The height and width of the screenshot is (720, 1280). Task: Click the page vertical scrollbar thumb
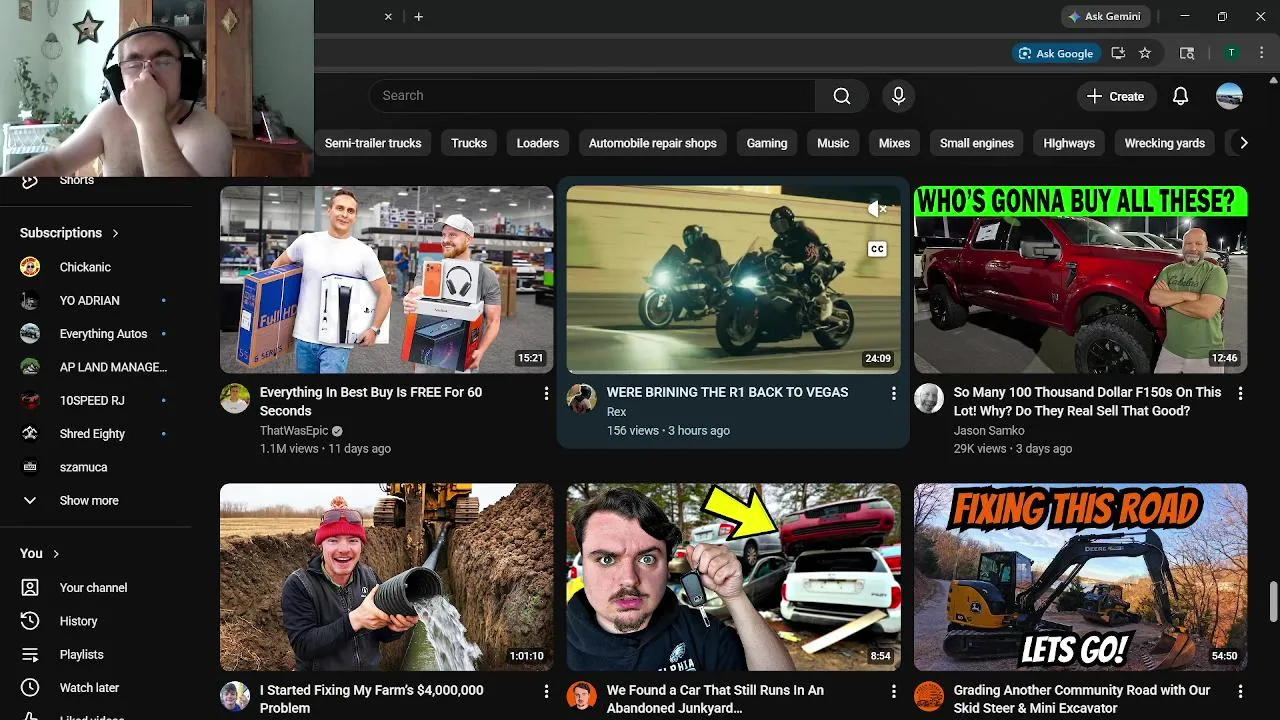tap(1273, 601)
